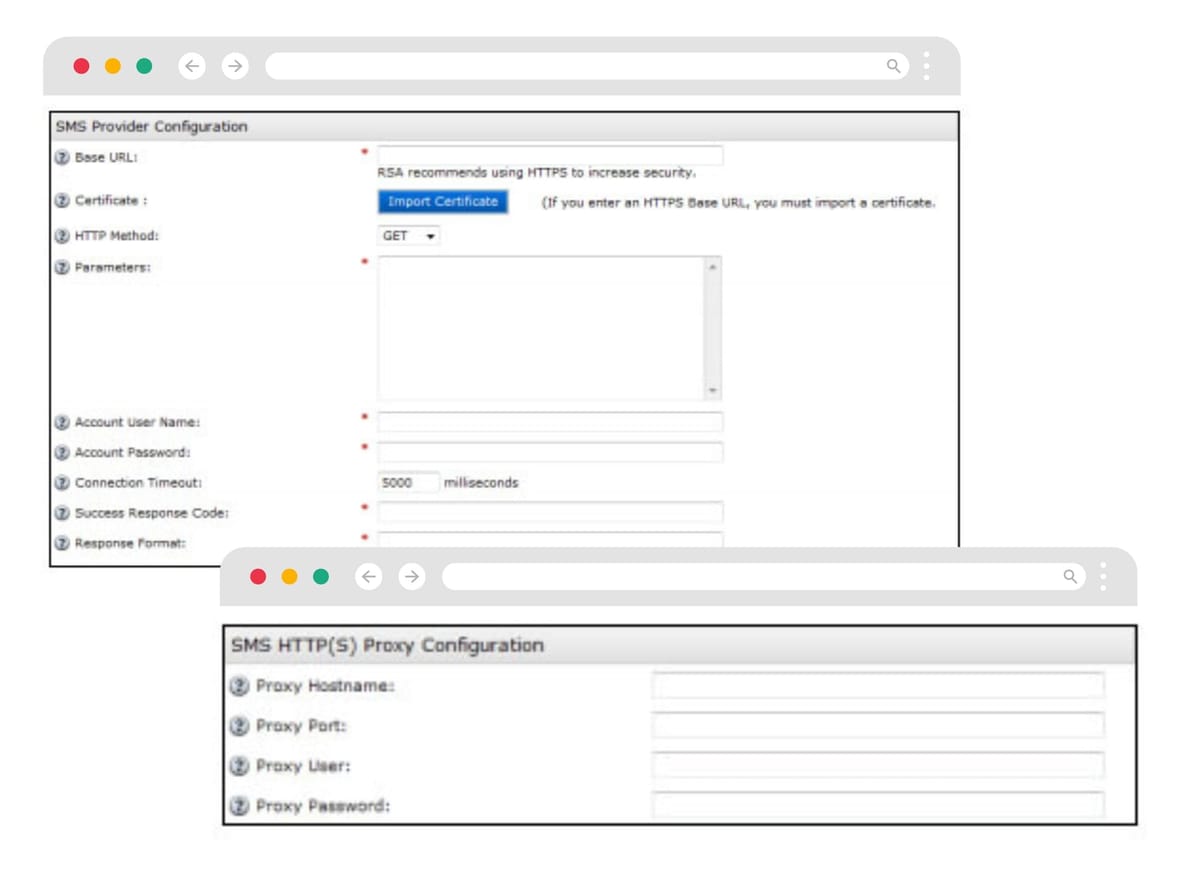Image resolution: width=1200 pixels, height=869 pixels.
Task: Click help icon next to Proxy Port
Action: [238, 727]
